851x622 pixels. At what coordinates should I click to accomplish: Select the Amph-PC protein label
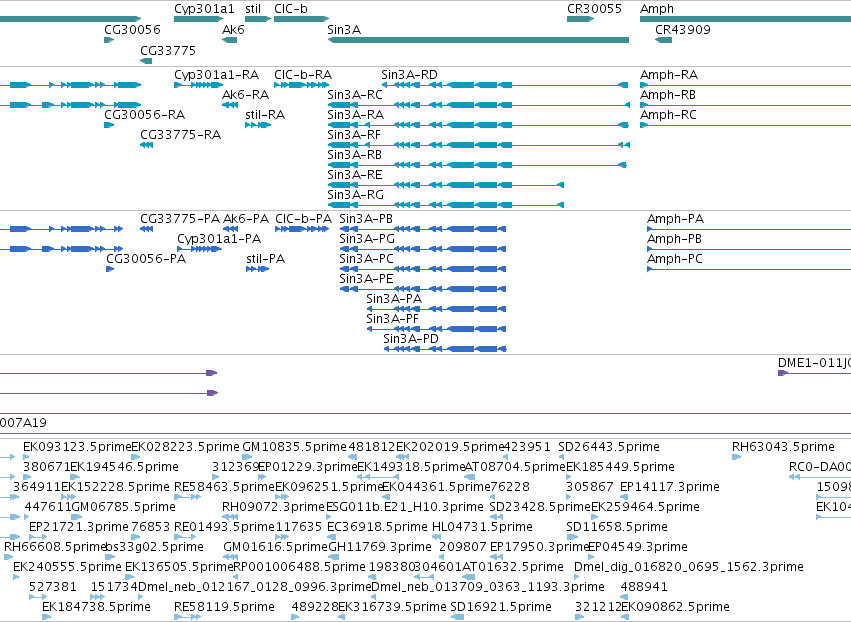tap(675, 259)
